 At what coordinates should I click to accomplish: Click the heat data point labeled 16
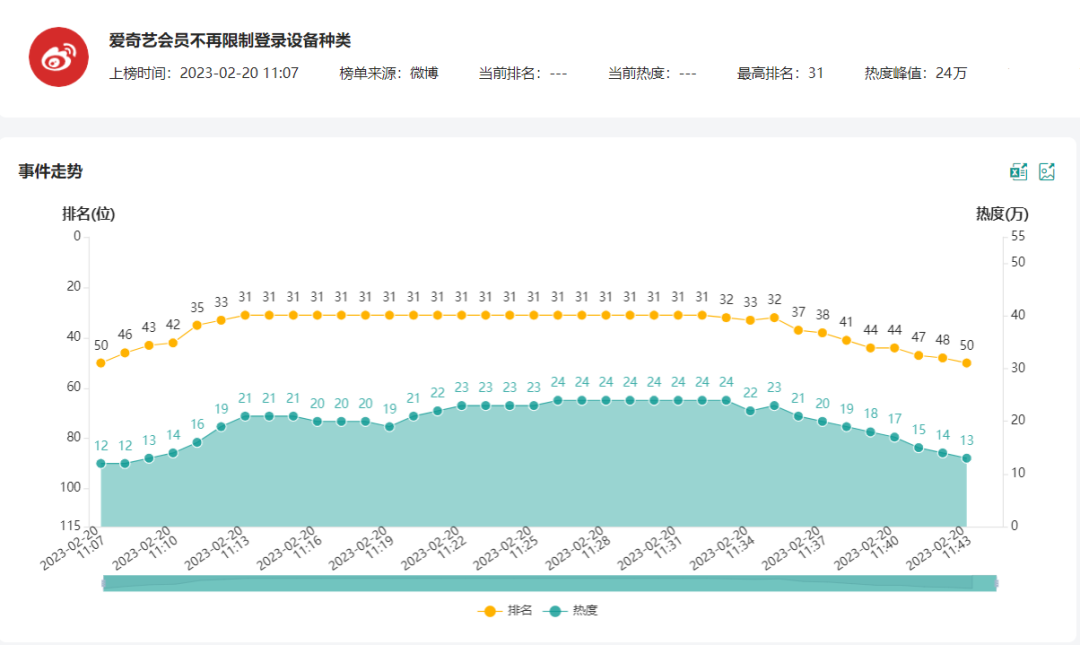(197, 442)
